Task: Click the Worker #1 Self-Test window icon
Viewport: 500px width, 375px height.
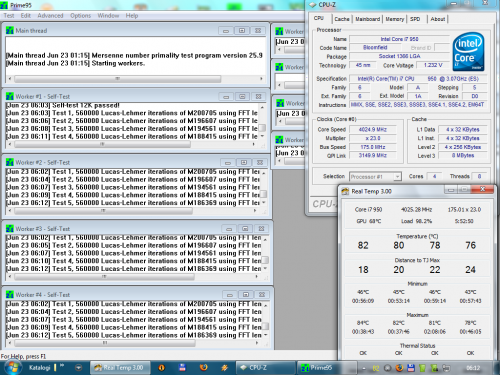Action: 10,97
